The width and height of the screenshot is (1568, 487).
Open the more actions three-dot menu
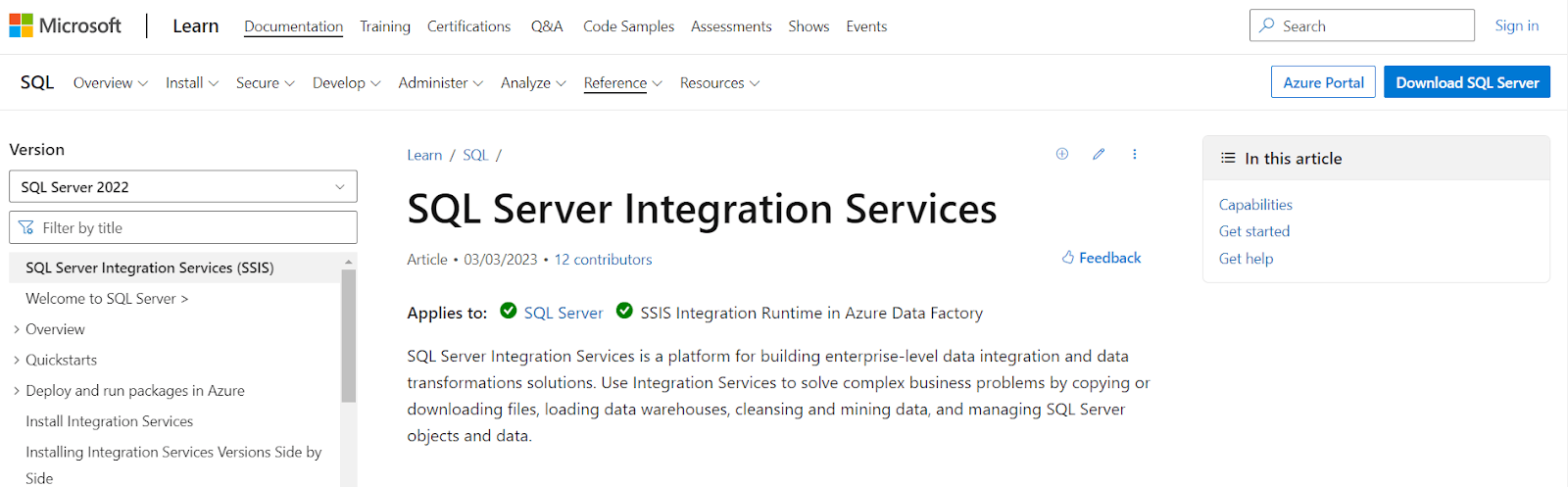(x=1135, y=154)
